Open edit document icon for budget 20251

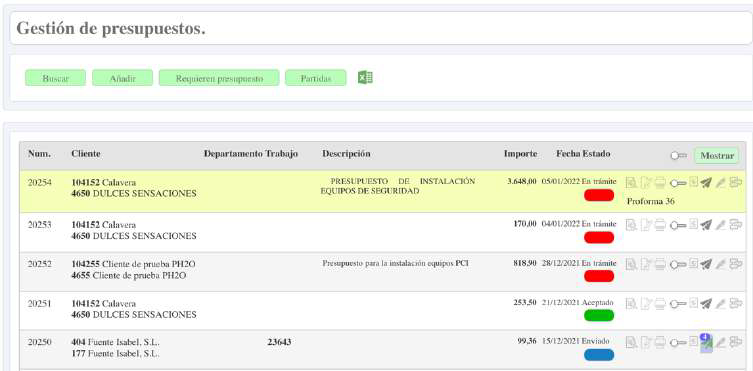click(x=646, y=303)
